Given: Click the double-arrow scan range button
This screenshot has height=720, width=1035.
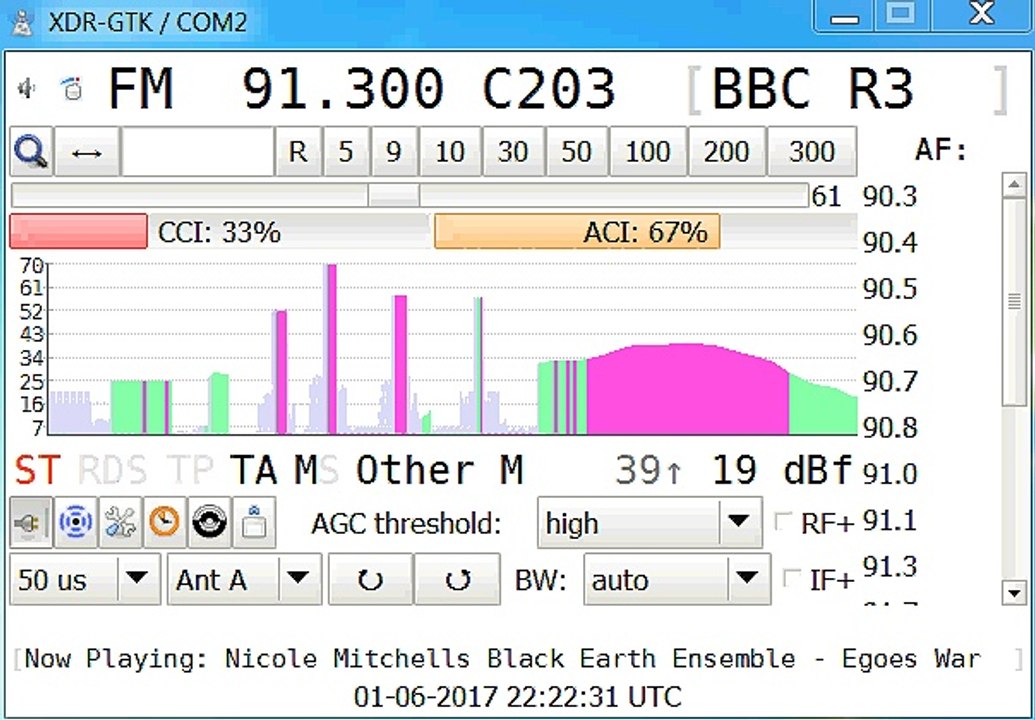Looking at the screenshot, I should 87,152.
